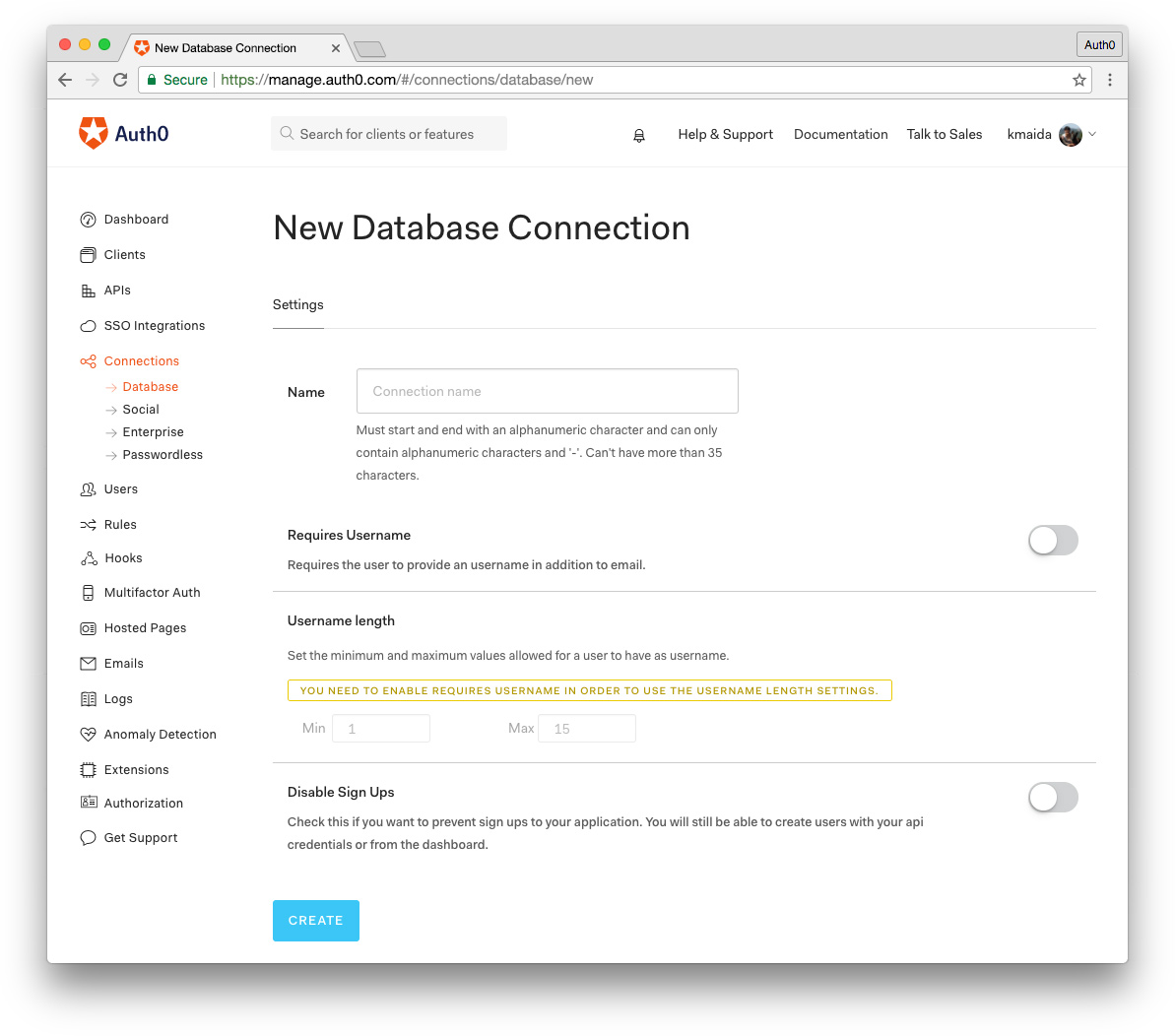This screenshot has height=1036, width=1175.
Task: Toggle the Requires Username switch
Action: (x=1053, y=540)
